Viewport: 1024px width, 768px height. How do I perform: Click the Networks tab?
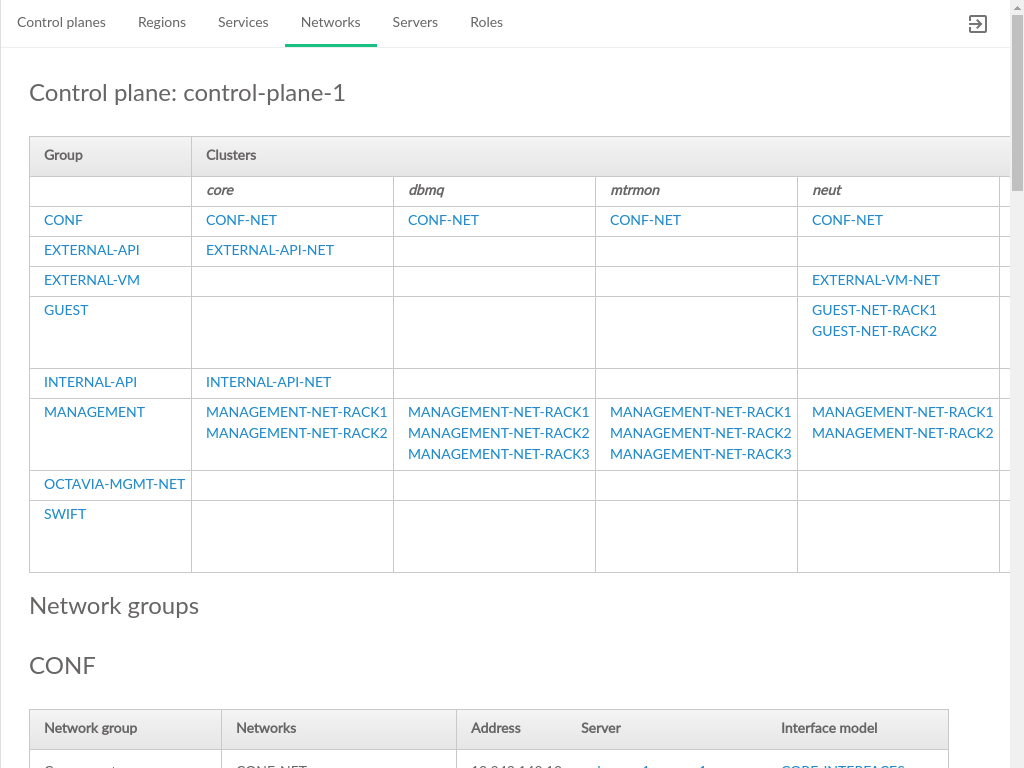click(x=330, y=22)
